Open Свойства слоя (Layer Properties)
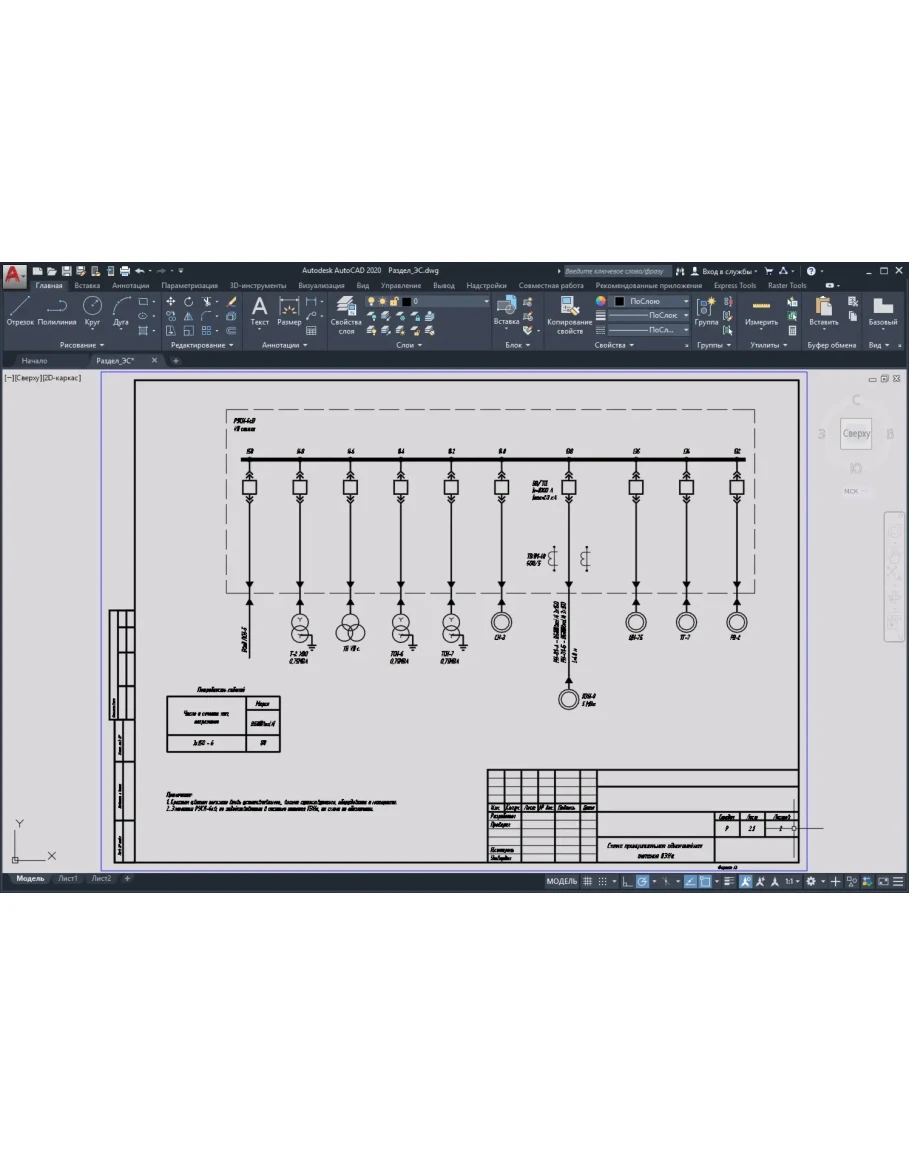This screenshot has height=1155, width=910. [x=346, y=312]
